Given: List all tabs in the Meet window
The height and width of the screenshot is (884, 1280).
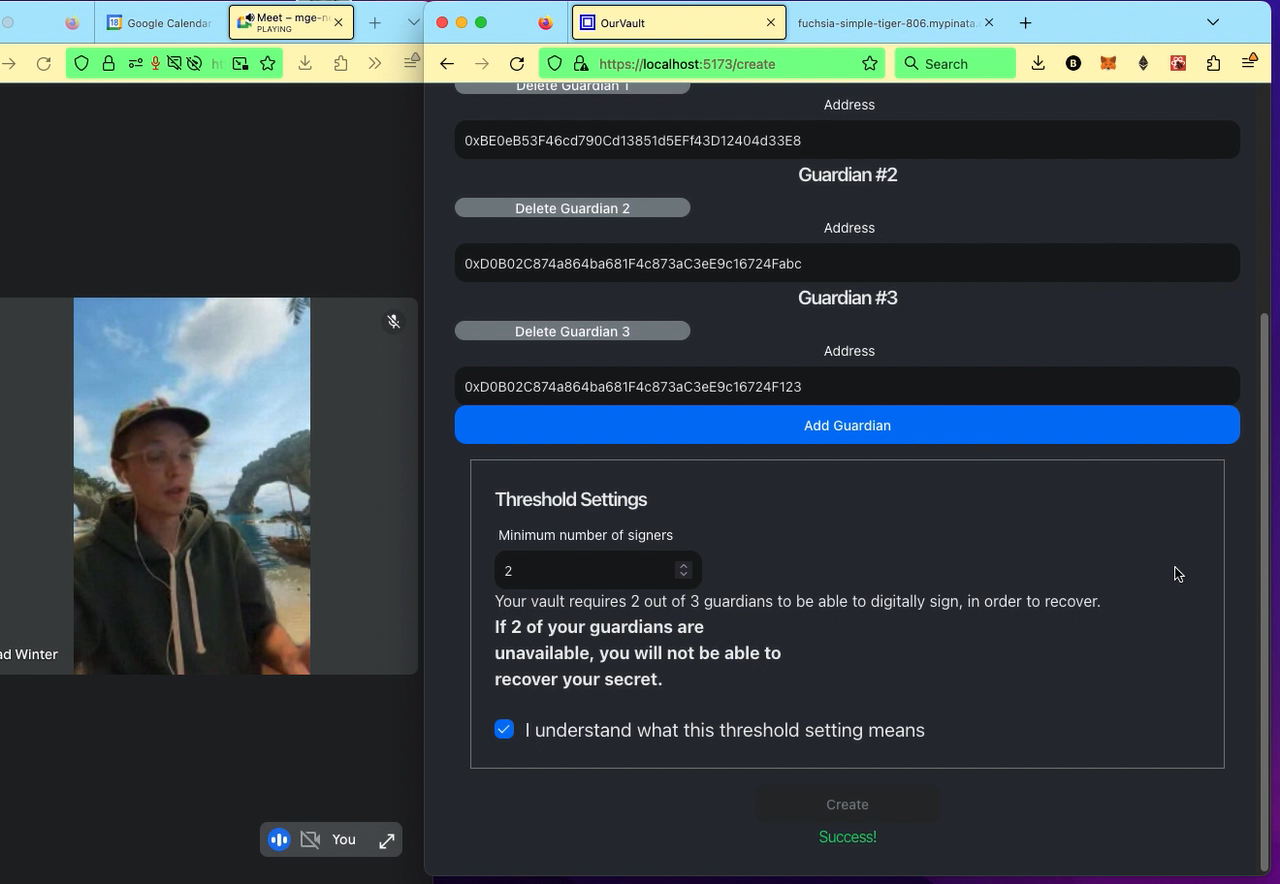Looking at the screenshot, I should (x=414, y=22).
